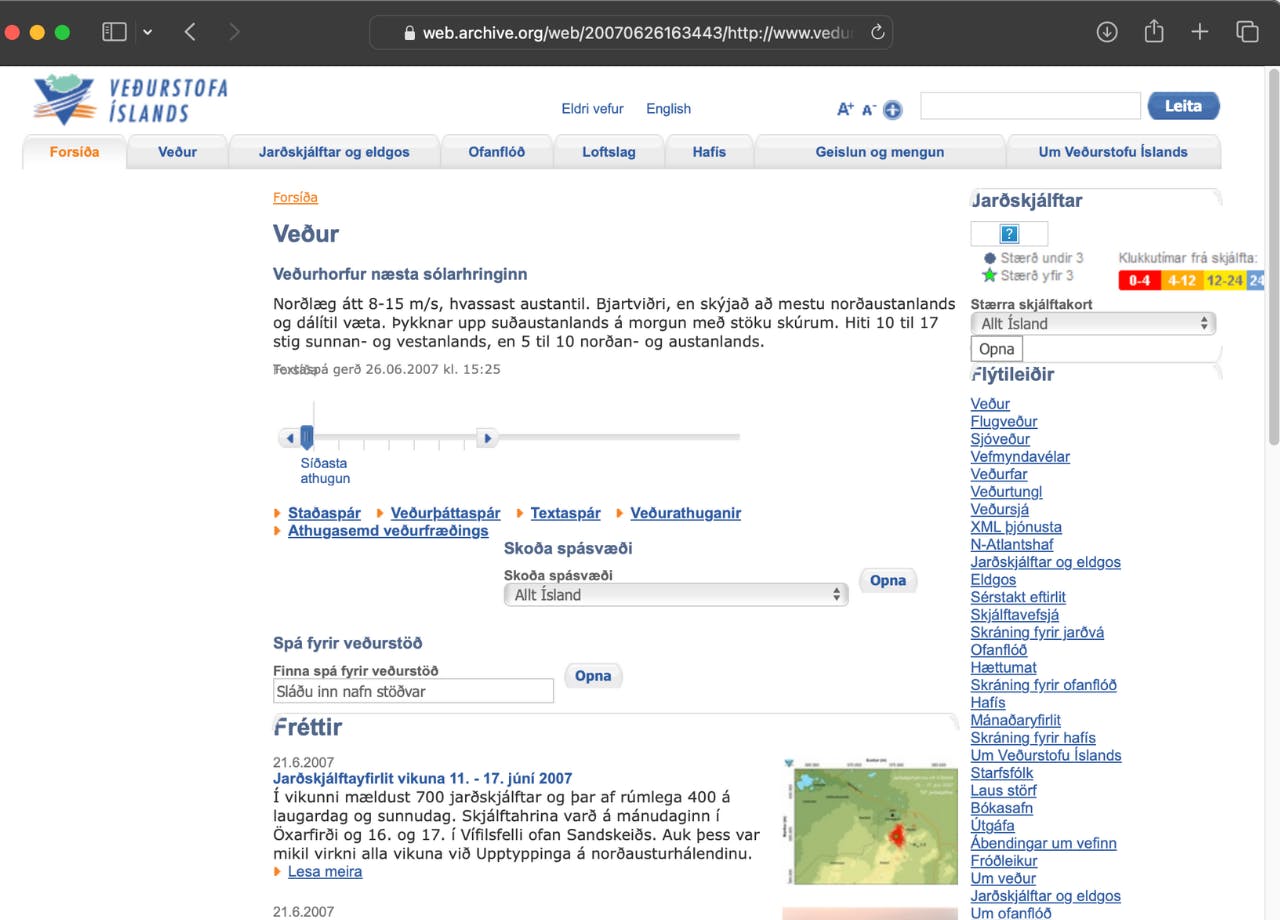Click Opna button next to station search
The width and height of the screenshot is (1280, 920).
pos(593,677)
